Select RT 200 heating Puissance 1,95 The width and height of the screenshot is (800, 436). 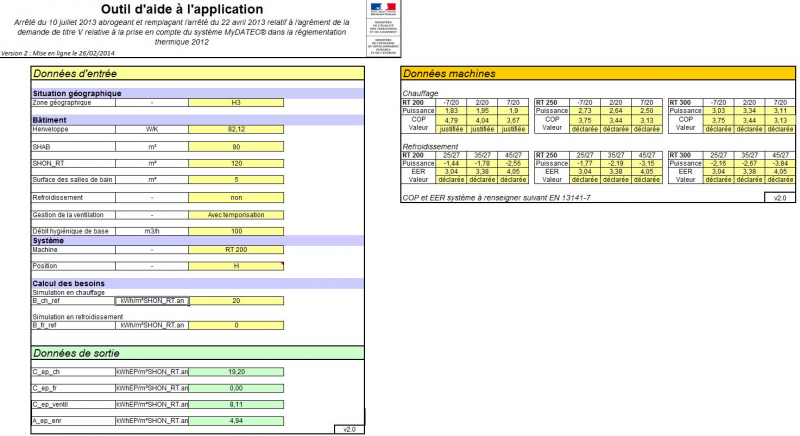[482, 111]
